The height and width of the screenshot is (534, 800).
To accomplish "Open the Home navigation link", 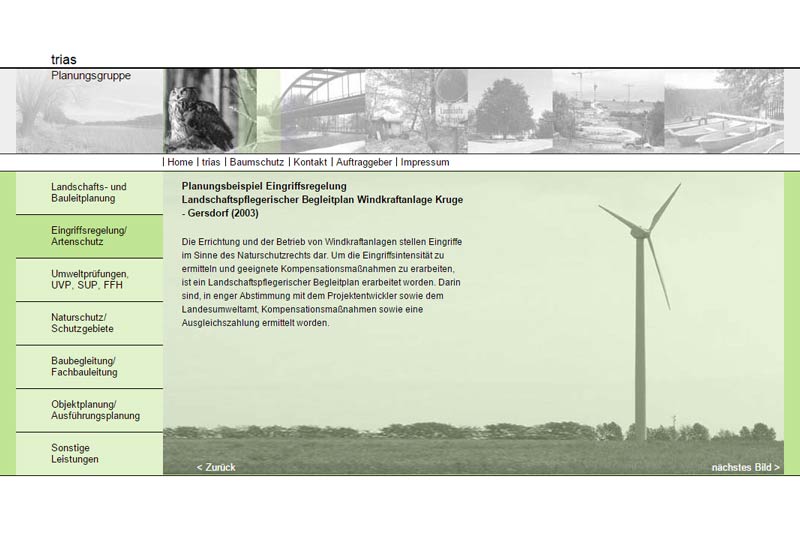I will (x=180, y=162).
